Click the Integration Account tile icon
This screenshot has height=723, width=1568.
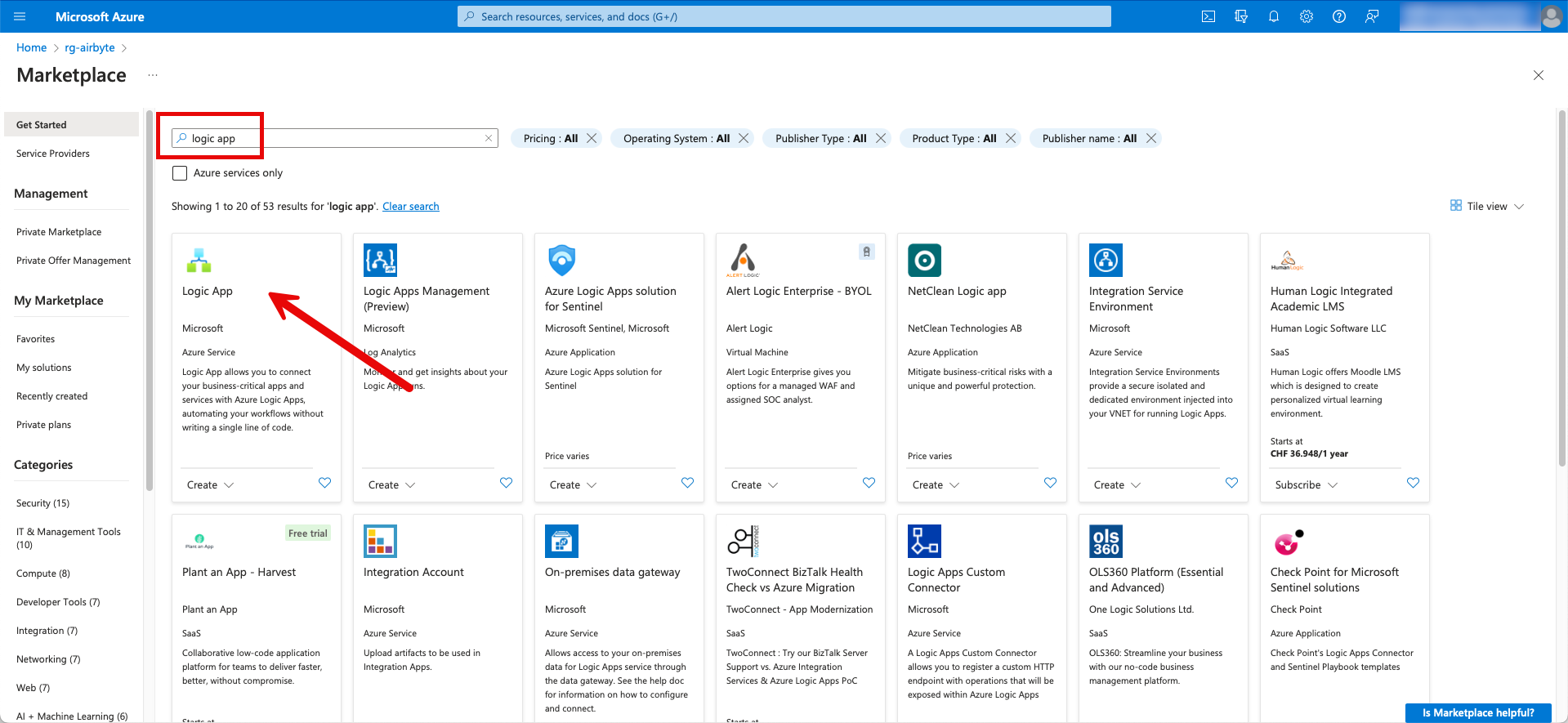click(x=380, y=541)
